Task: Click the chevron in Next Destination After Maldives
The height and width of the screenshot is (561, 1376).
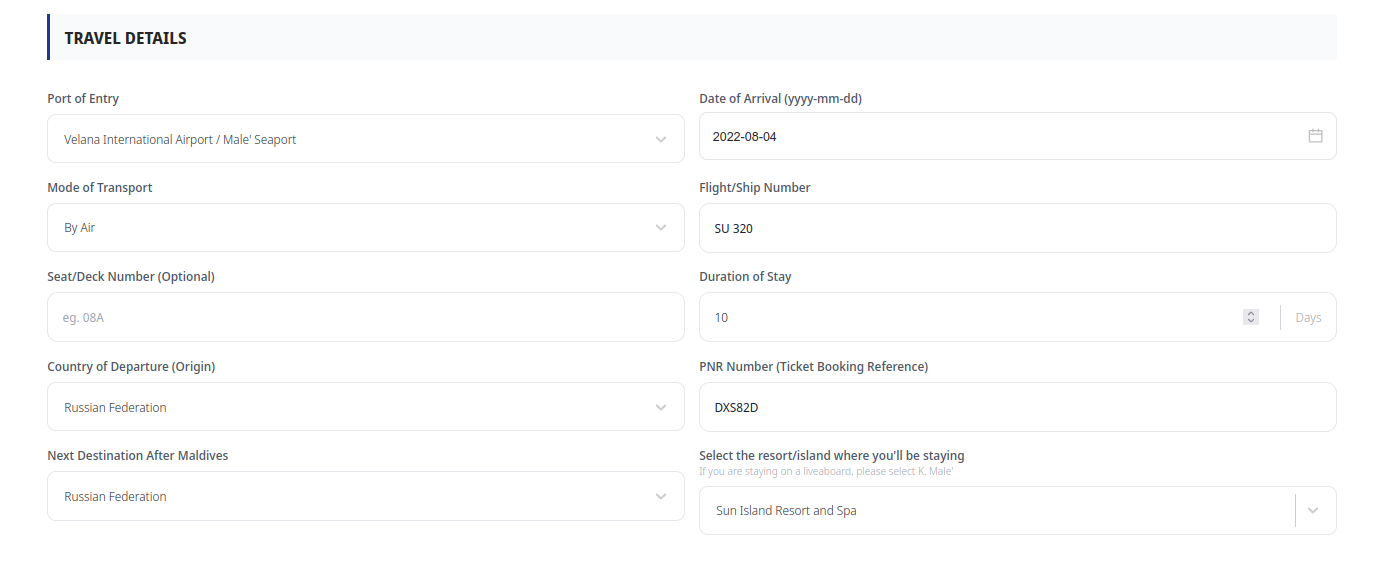Action: pyautogui.click(x=661, y=497)
